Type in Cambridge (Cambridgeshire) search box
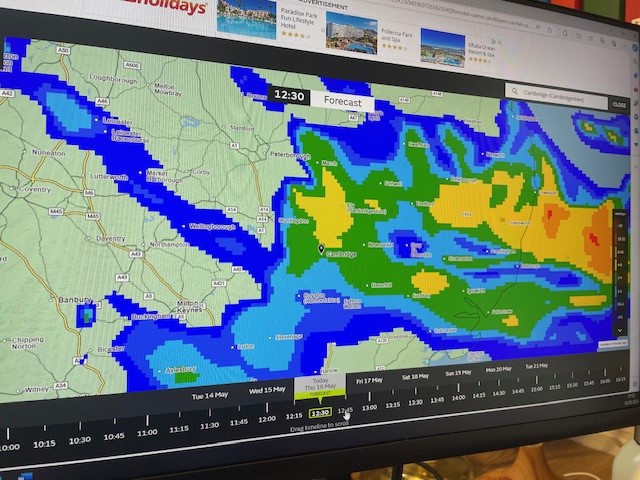Image resolution: width=640 pixels, height=480 pixels. click(x=562, y=94)
